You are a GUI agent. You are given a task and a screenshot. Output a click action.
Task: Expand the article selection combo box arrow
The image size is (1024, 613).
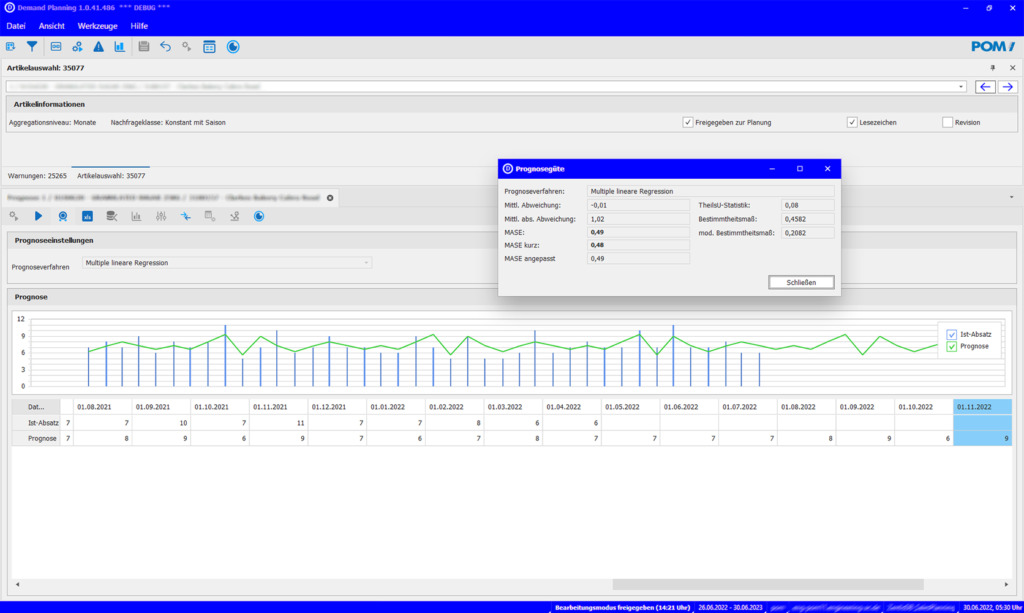[x=962, y=87]
